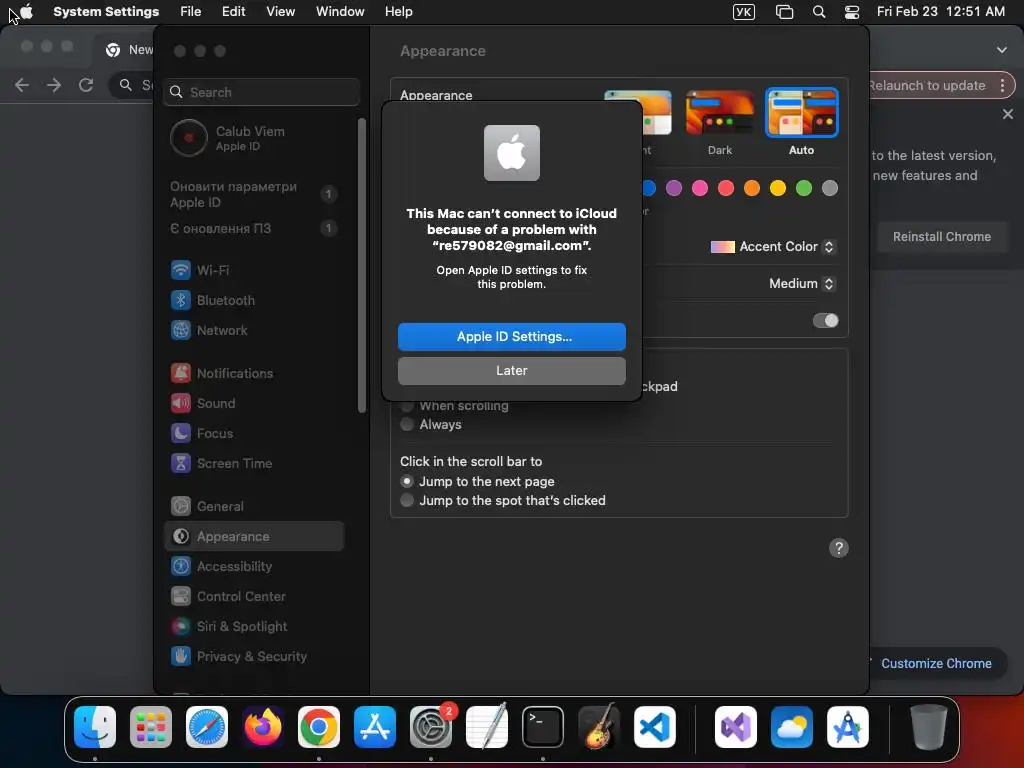Reload page in Chrome window
This screenshot has width=1024, height=768.
click(86, 85)
